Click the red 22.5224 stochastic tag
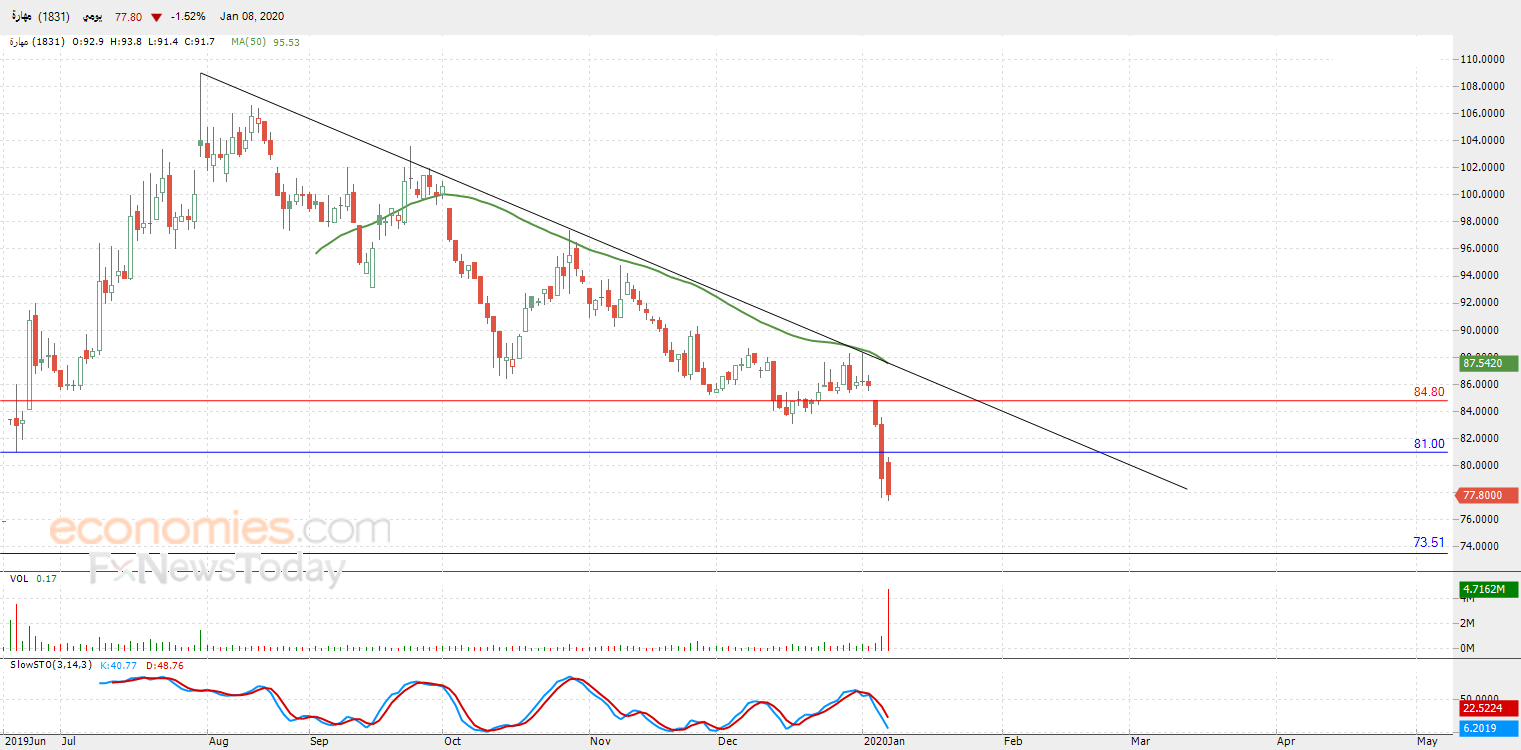 click(1489, 708)
